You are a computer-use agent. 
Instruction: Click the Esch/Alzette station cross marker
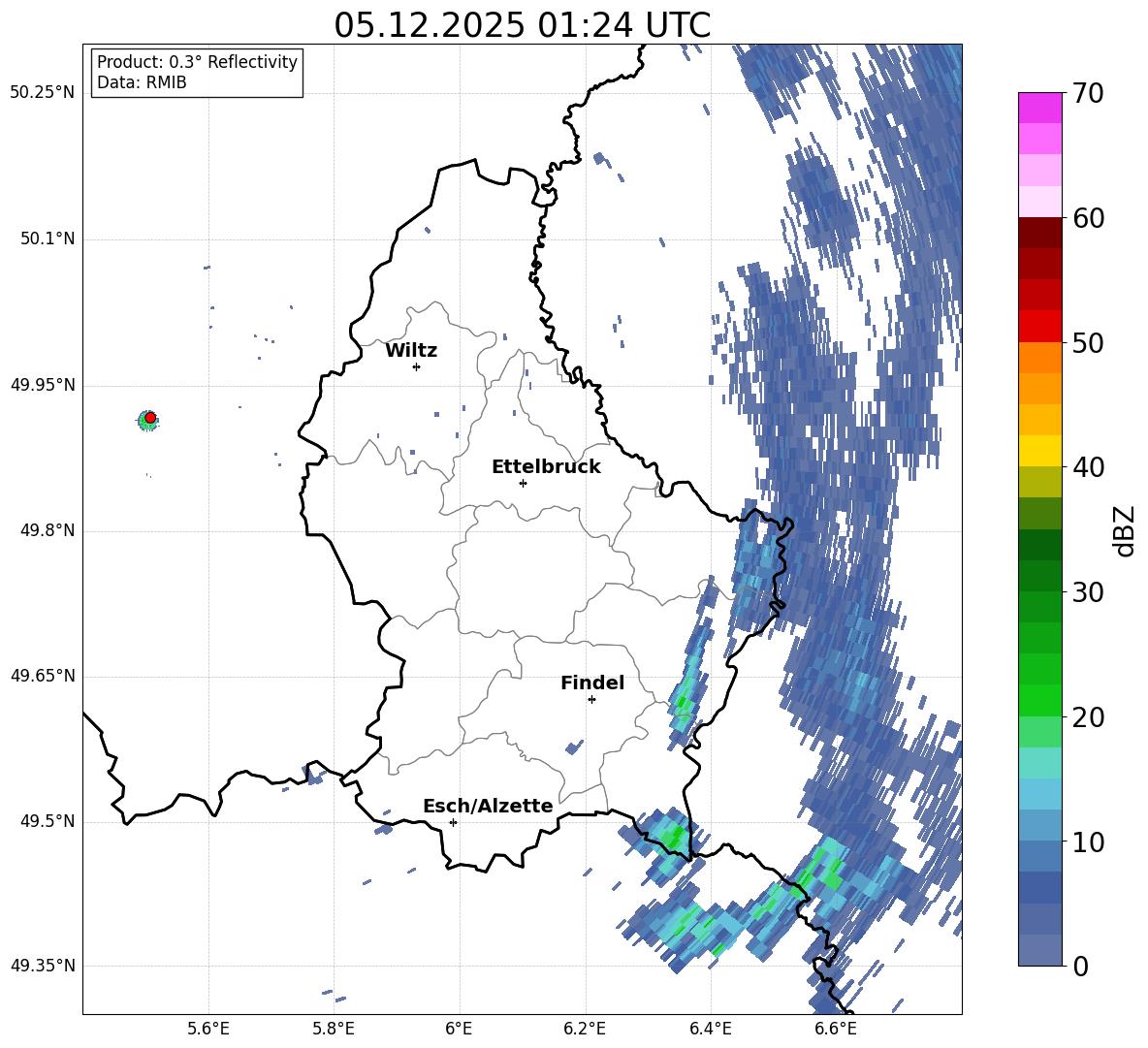click(453, 822)
